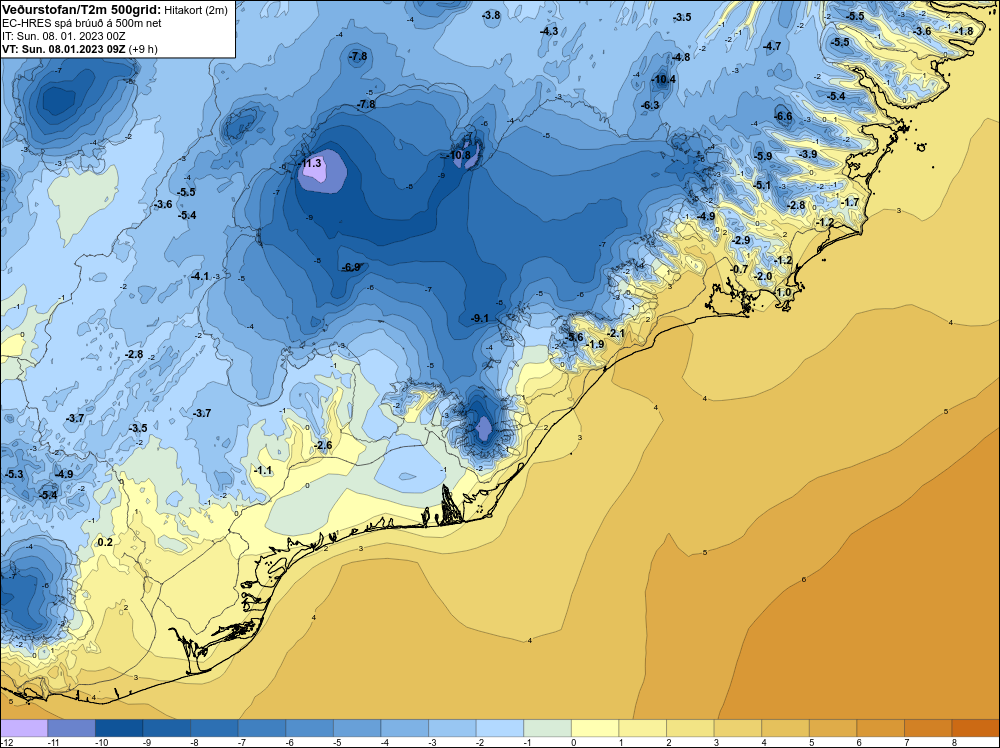The image size is (1000, 748).
Task: Select the -3.9 temperature value
Action: (x=807, y=154)
